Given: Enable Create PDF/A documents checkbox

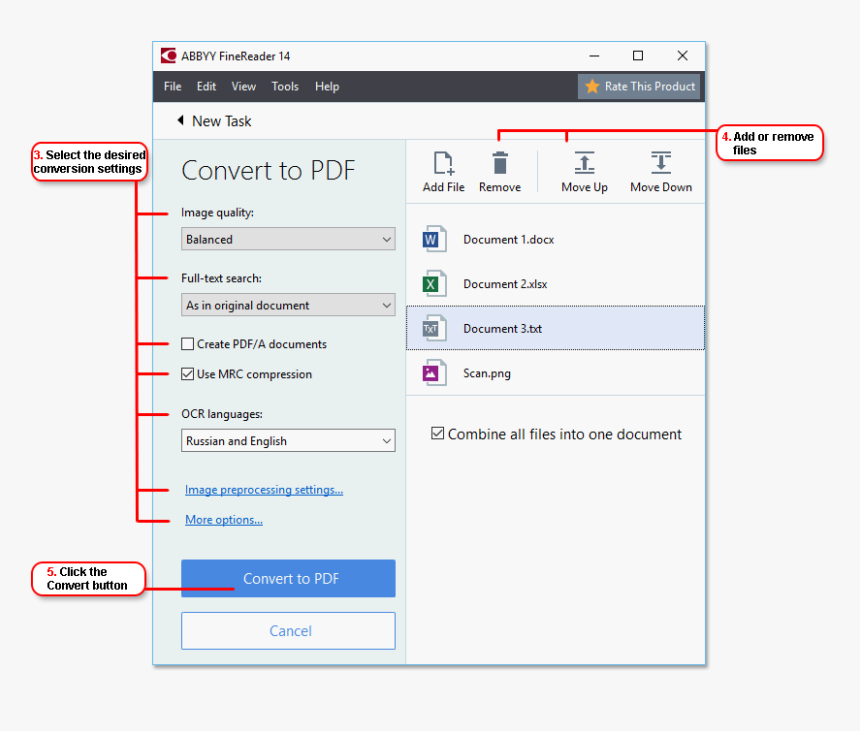Looking at the screenshot, I should coord(188,344).
